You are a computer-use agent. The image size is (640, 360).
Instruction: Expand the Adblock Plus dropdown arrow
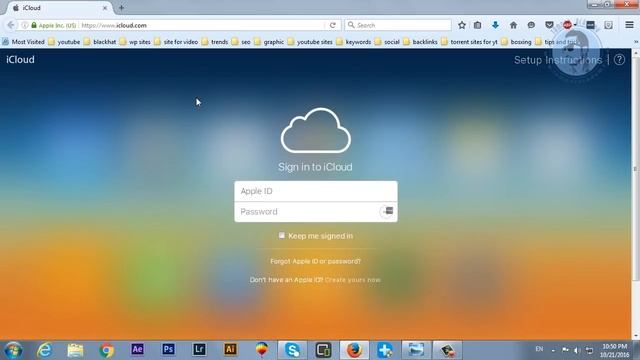click(x=575, y=25)
